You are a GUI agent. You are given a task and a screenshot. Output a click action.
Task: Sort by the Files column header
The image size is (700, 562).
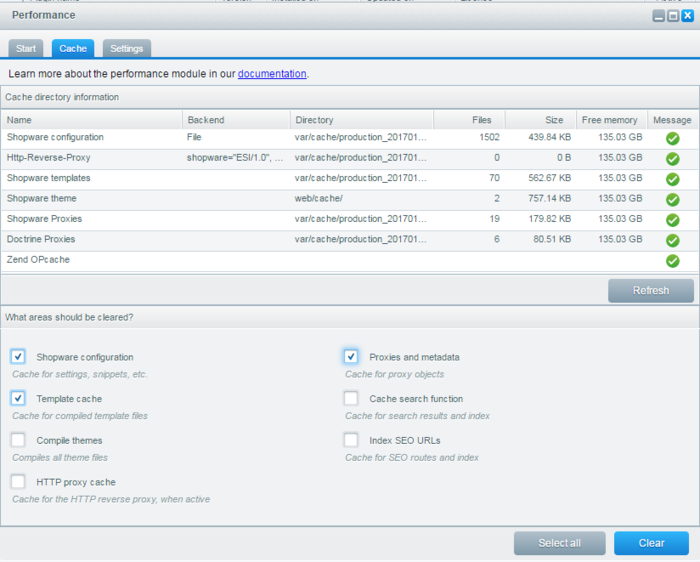469,120
